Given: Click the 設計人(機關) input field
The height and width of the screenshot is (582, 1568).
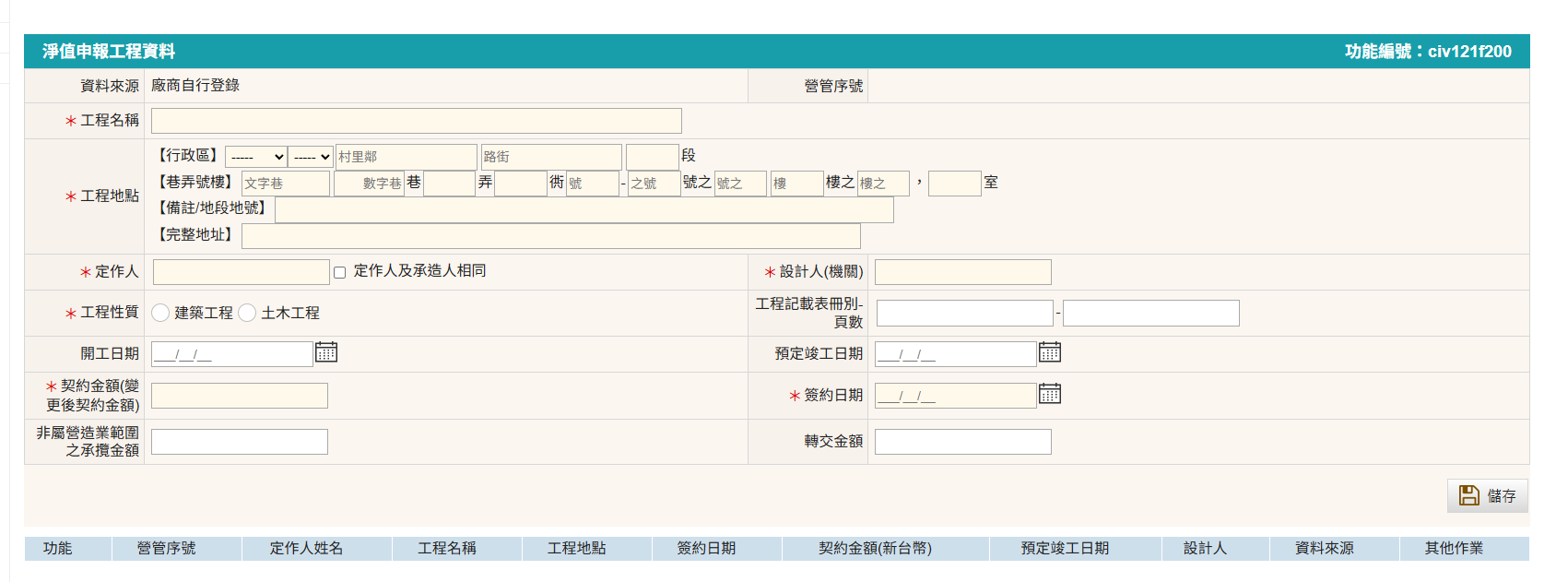Looking at the screenshot, I should tap(962, 272).
